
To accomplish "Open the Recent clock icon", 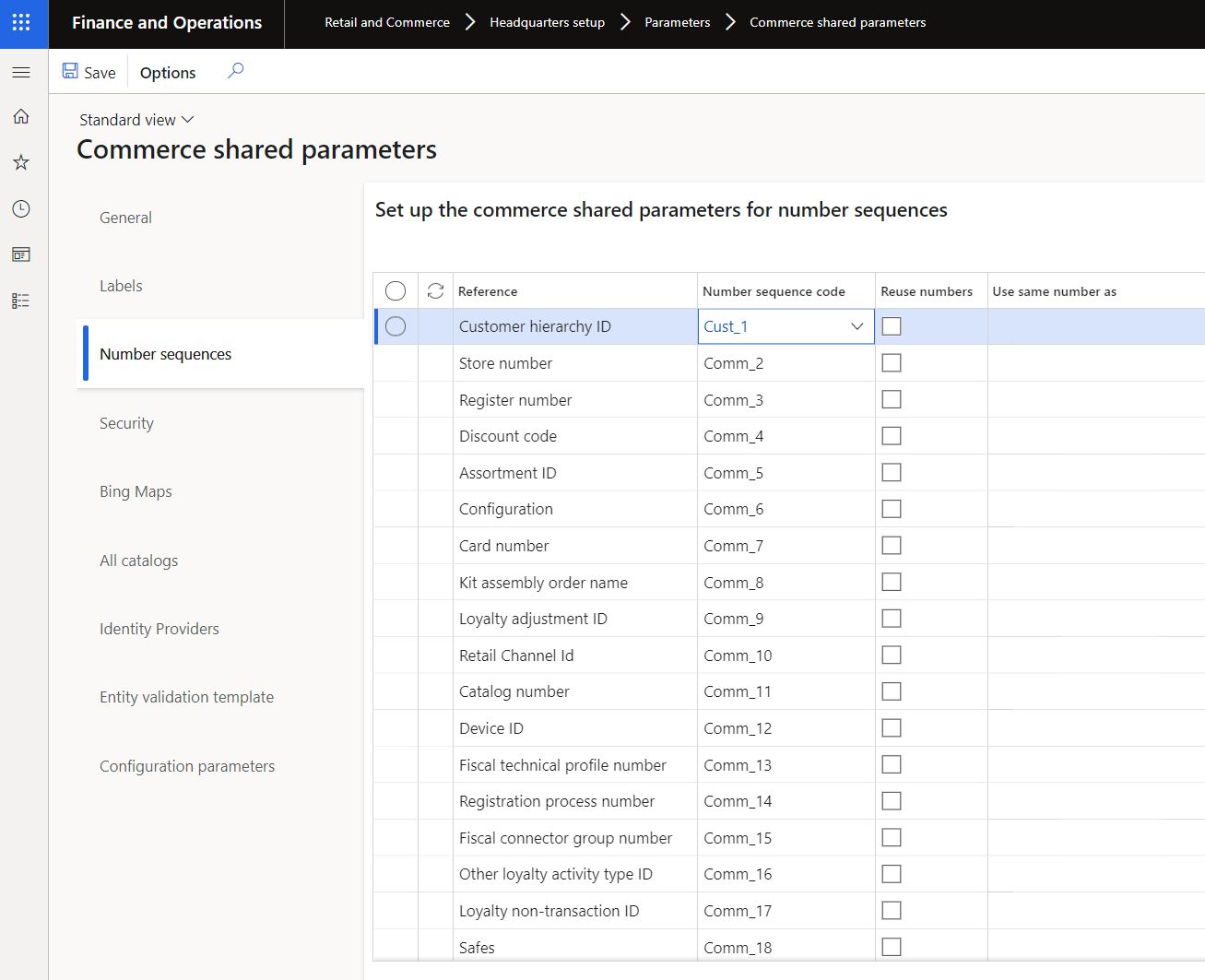I will click(21, 208).
